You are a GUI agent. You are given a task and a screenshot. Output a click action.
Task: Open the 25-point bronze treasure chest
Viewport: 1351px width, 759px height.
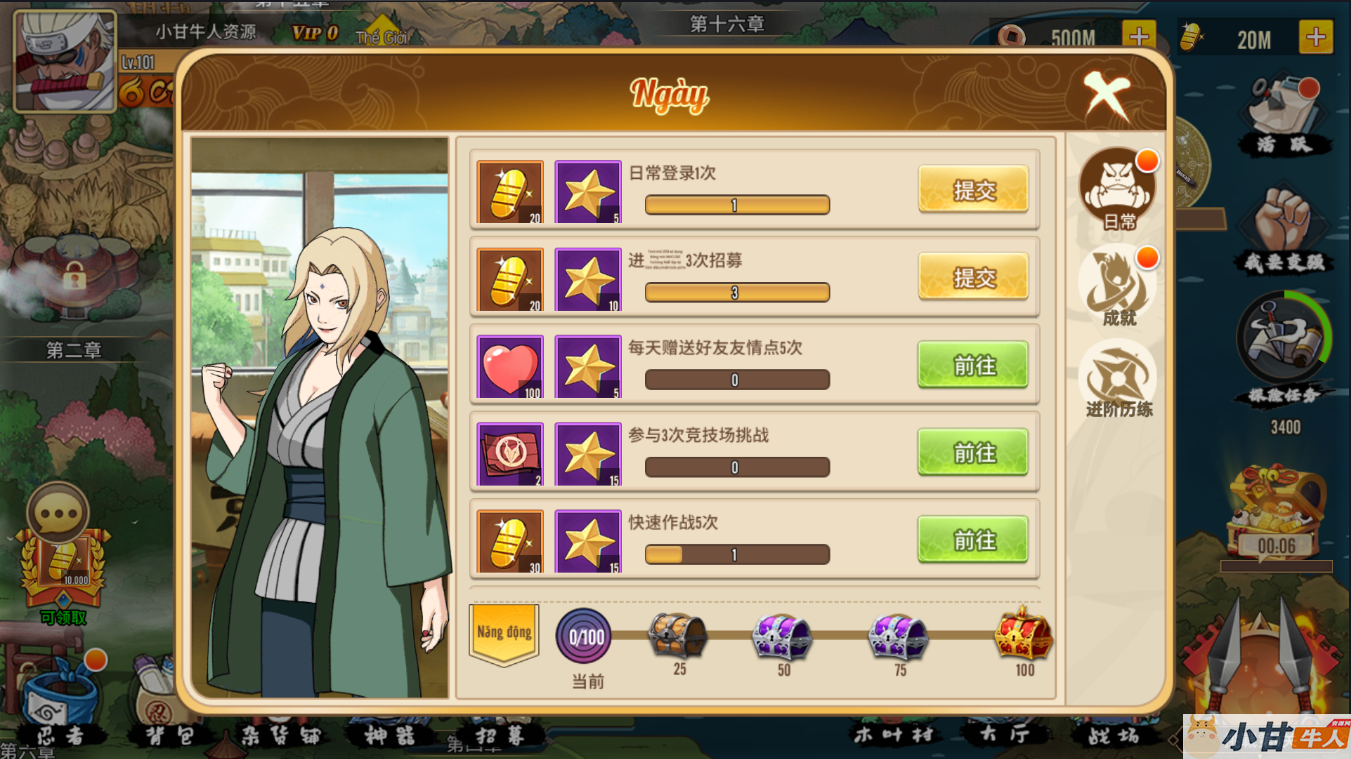[x=678, y=636]
